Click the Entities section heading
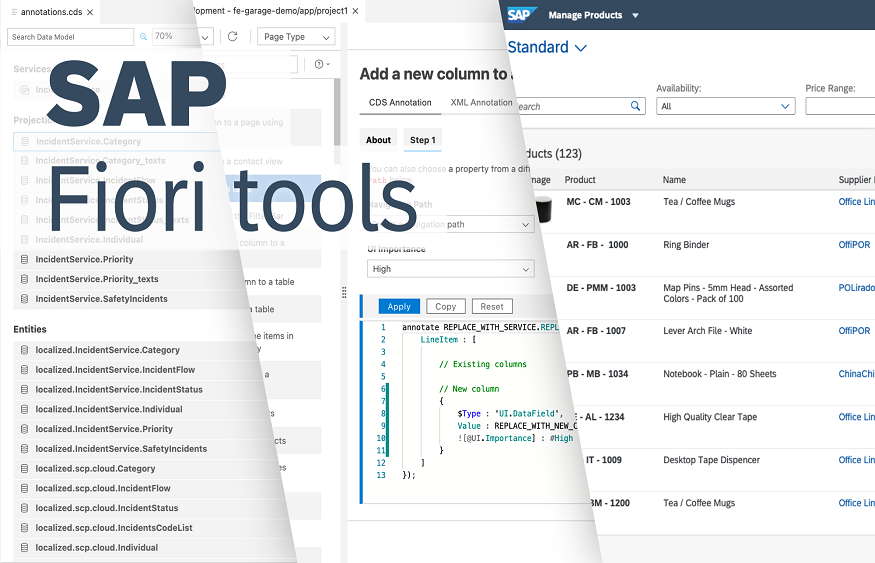Viewport: 875px width, 563px height. [x=30, y=329]
